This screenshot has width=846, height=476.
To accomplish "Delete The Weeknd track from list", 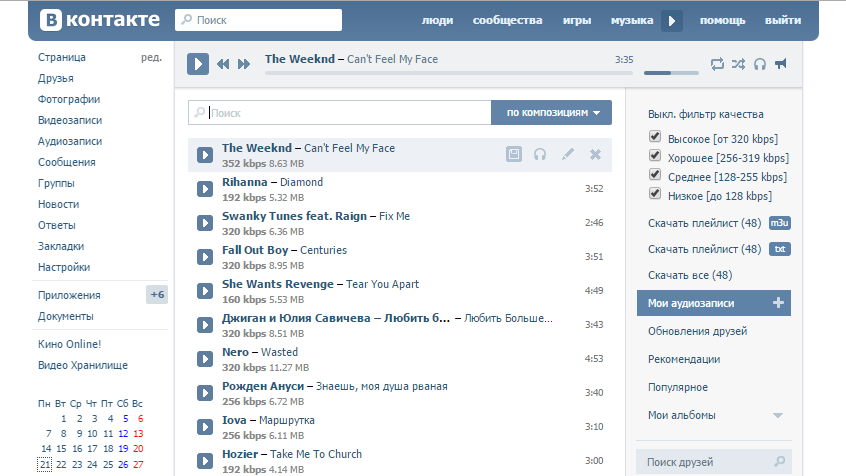I will (595, 154).
